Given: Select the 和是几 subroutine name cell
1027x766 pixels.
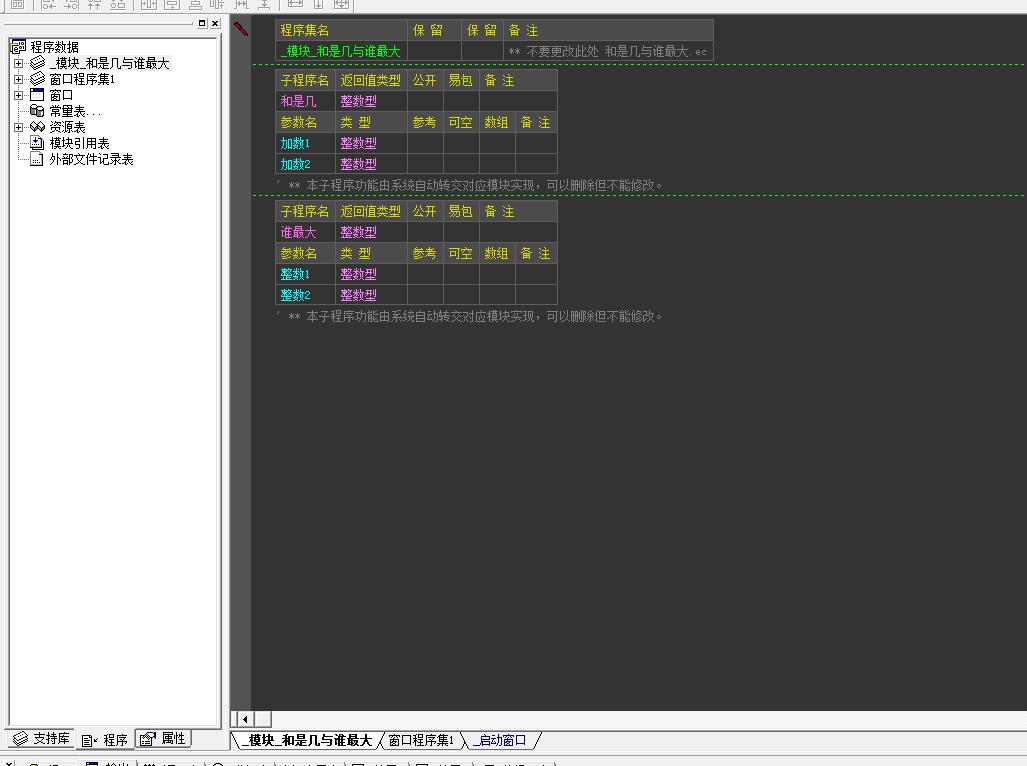Looking at the screenshot, I should (x=305, y=101).
